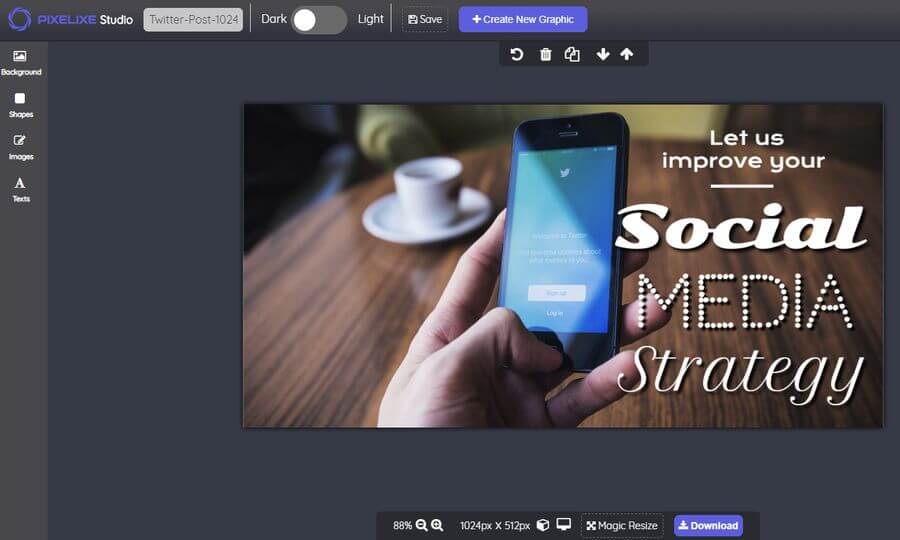
Task: Duplicate selected element with copy icon
Action: click(x=572, y=55)
